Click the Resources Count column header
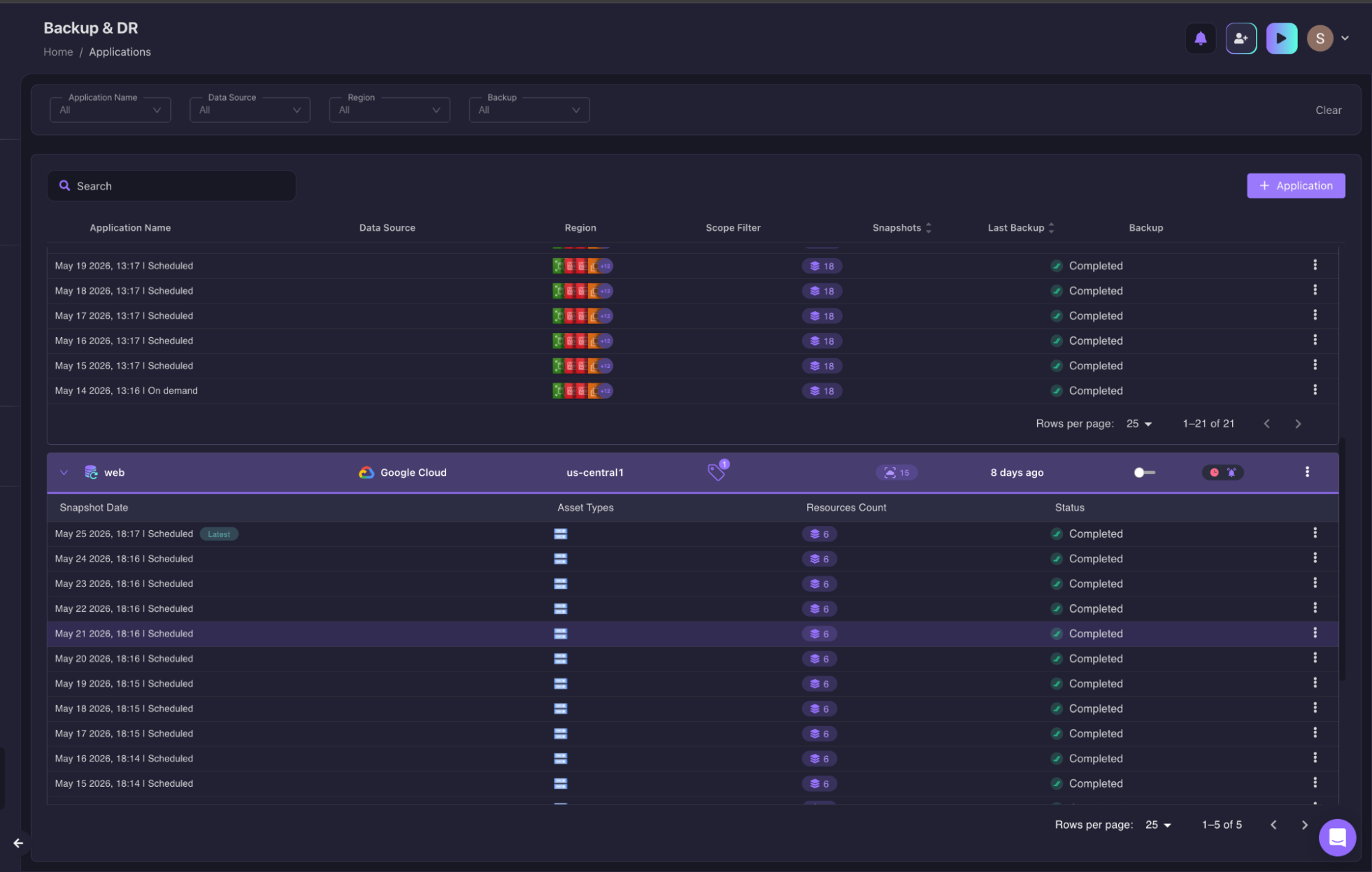 [846, 507]
